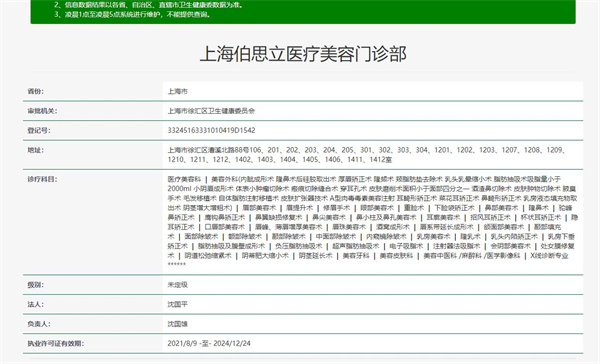Click the 级别 label
Screen dimensions: 600x364
(x=35, y=285)
